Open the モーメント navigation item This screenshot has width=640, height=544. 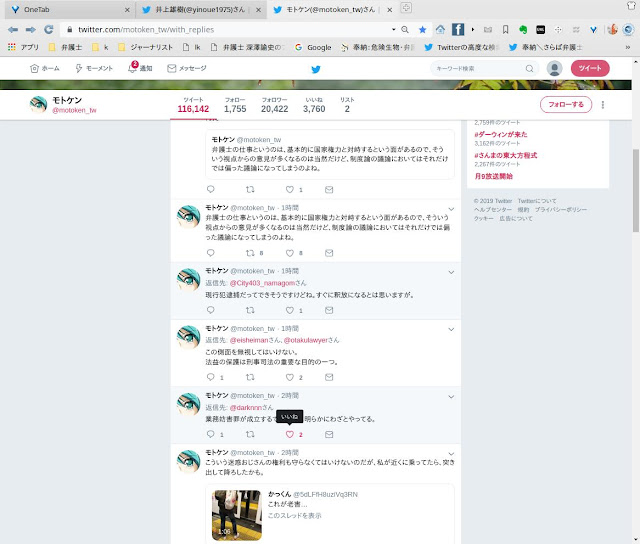point(94,69)
